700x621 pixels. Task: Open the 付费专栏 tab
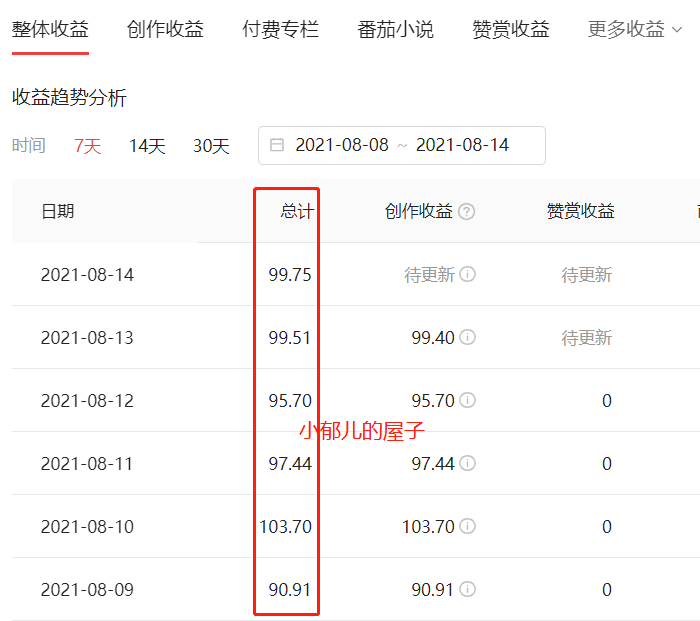280,29
